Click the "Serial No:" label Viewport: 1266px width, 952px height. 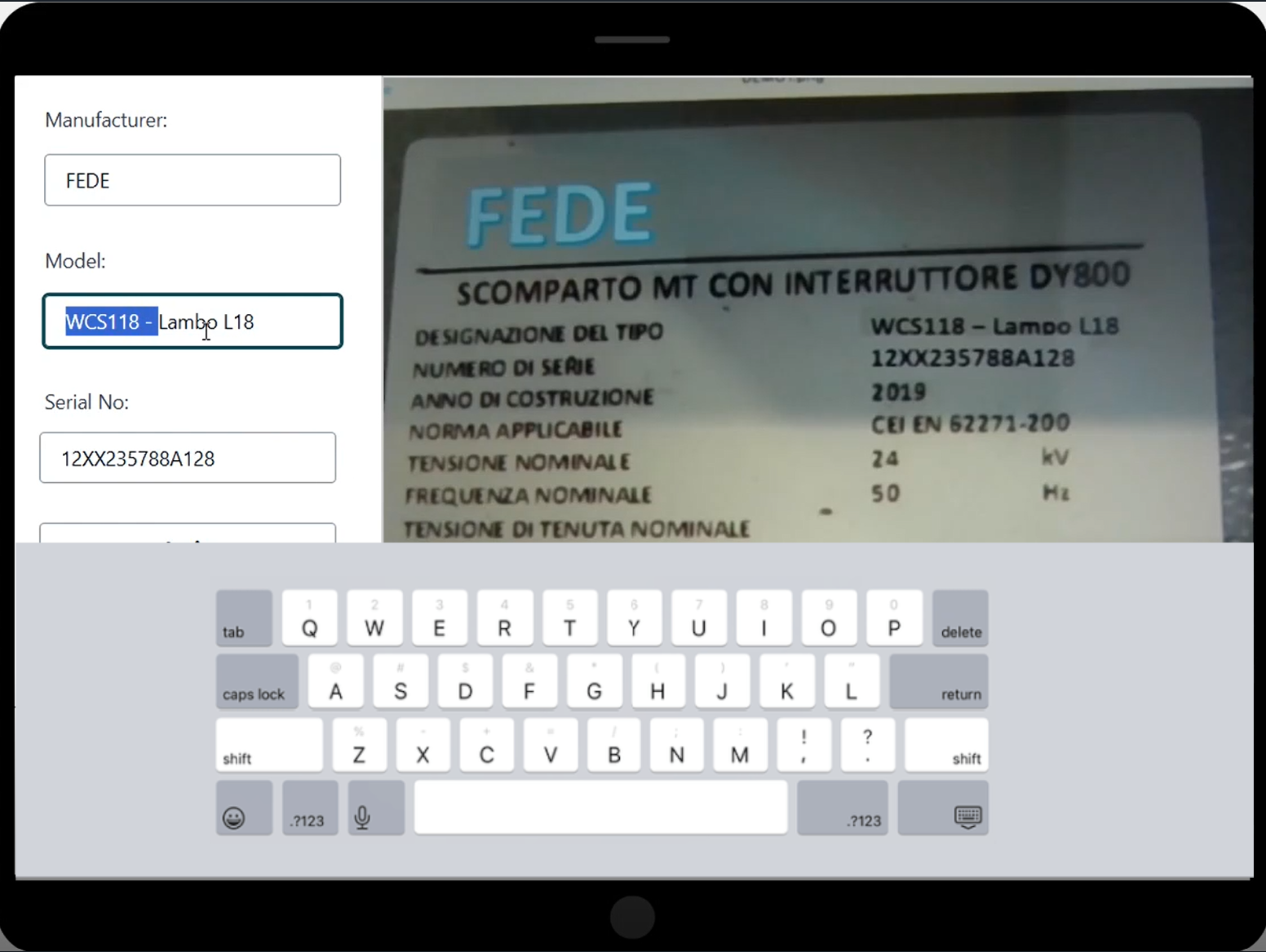pos(86,402)
